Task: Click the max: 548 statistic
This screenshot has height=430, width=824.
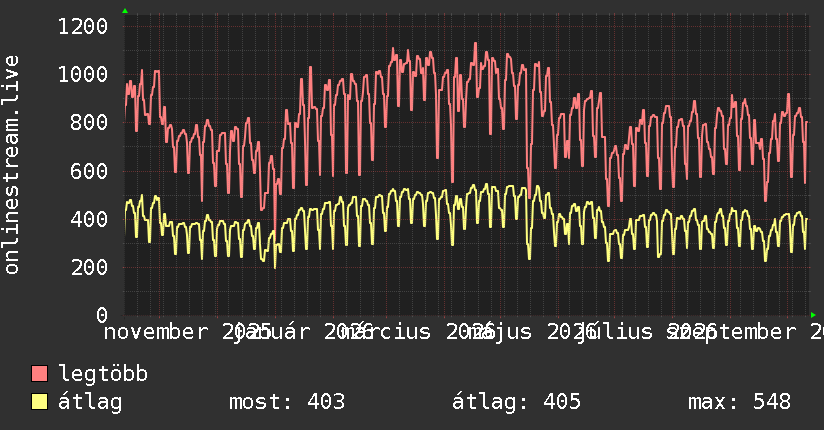Action: point(739,402)
